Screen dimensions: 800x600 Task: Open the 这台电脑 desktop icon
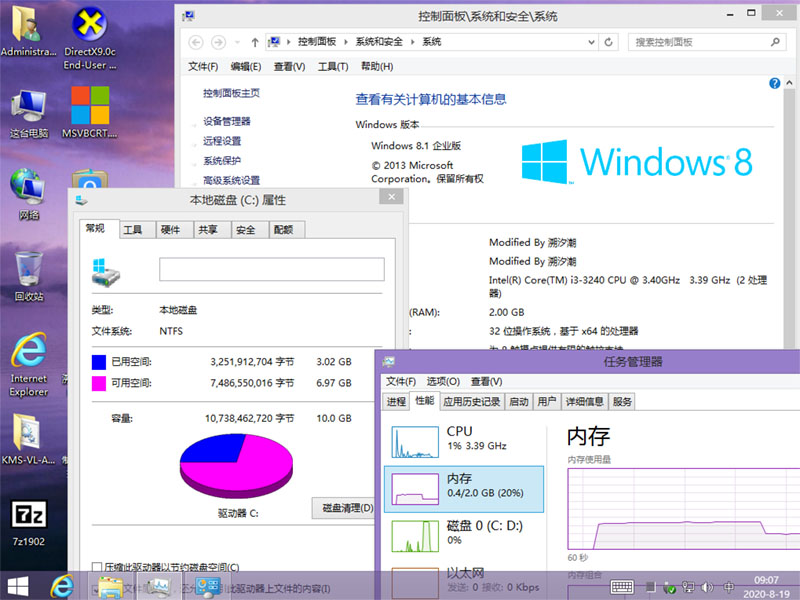coord(29,114)
